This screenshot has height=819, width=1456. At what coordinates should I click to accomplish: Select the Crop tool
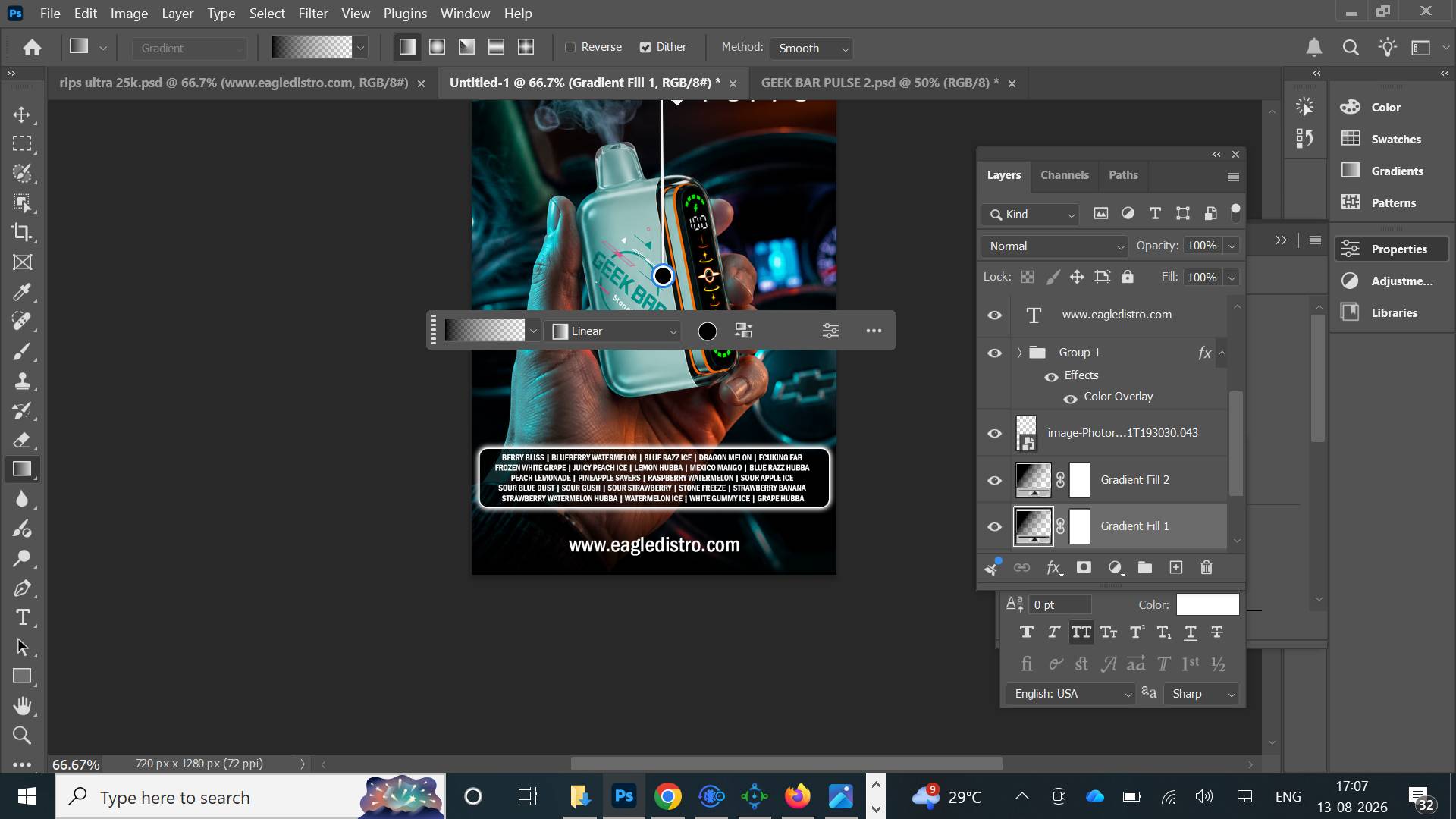point(22,232)
